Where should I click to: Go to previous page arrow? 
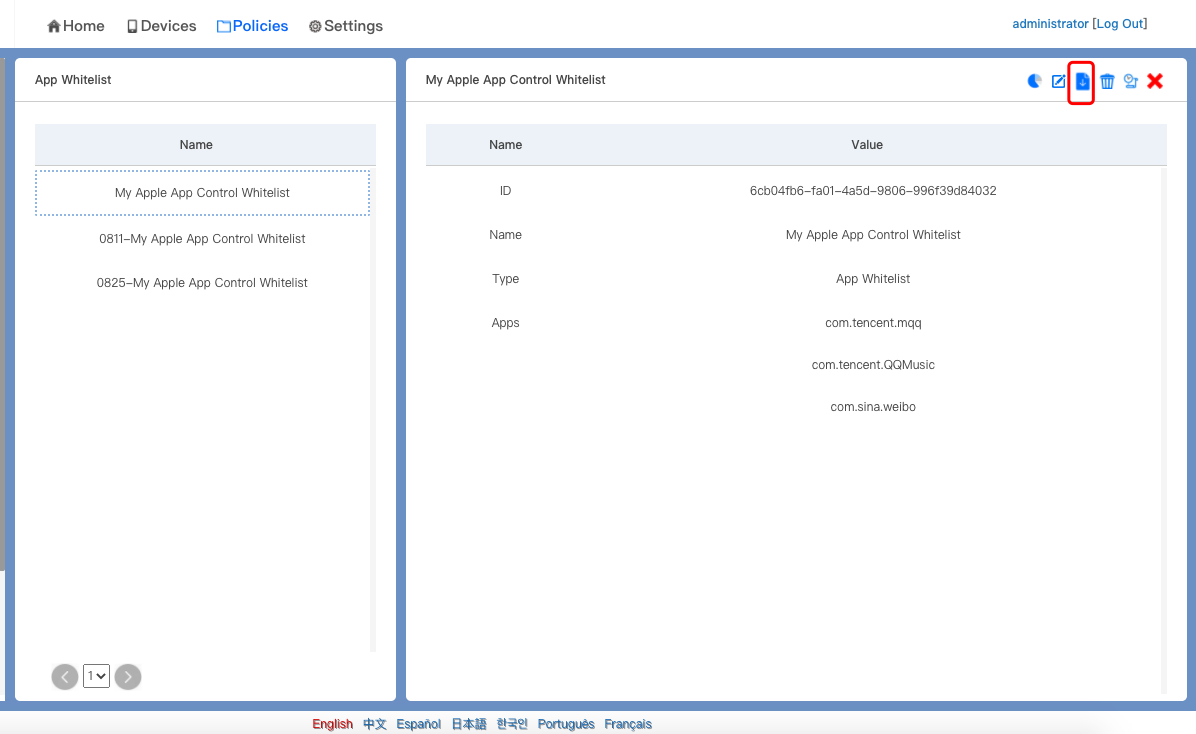point(65,677)
